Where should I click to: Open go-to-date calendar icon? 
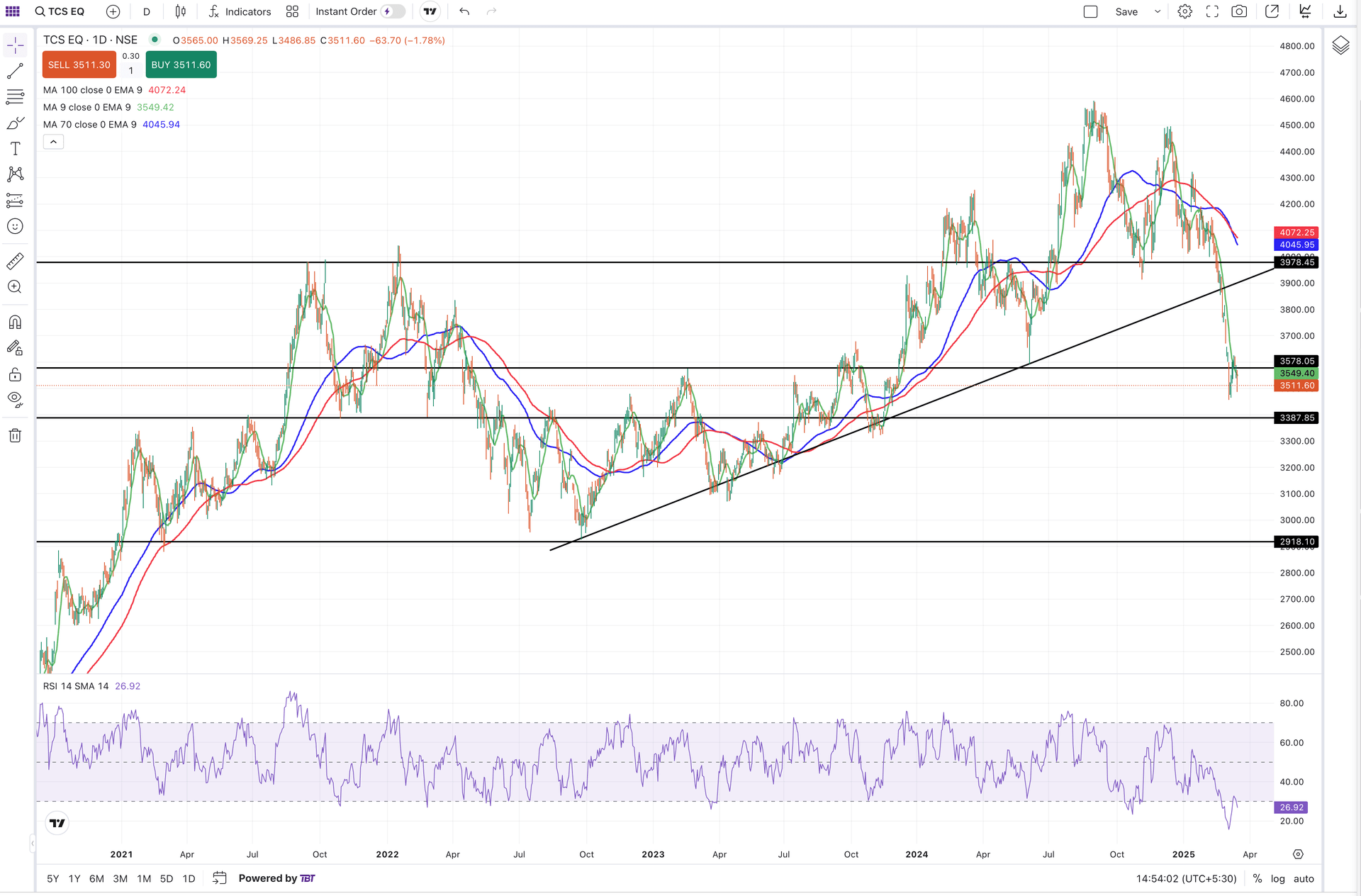220,878
